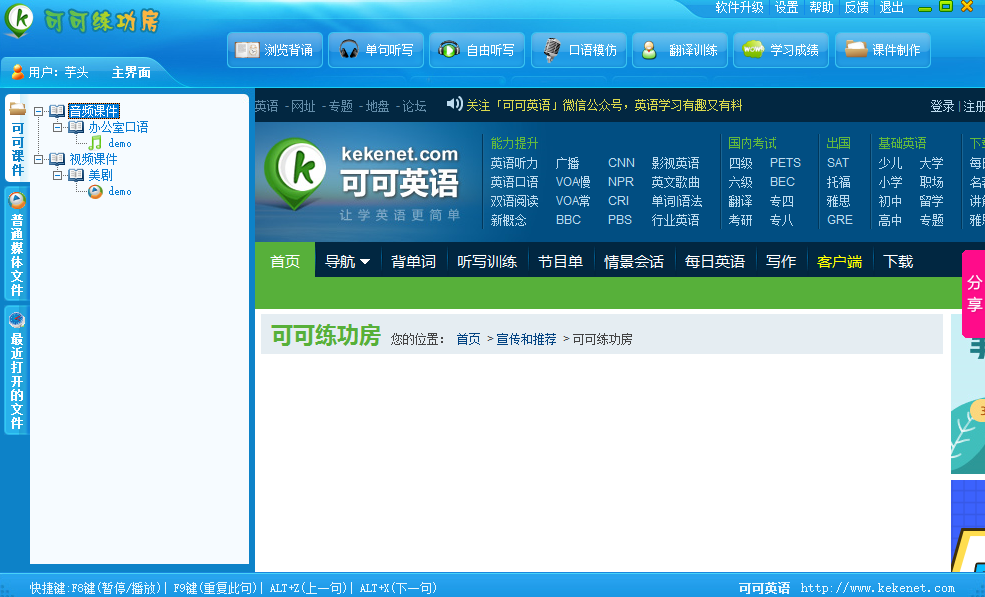
Task: Click the 登录 login link
Action: [941, 106]
